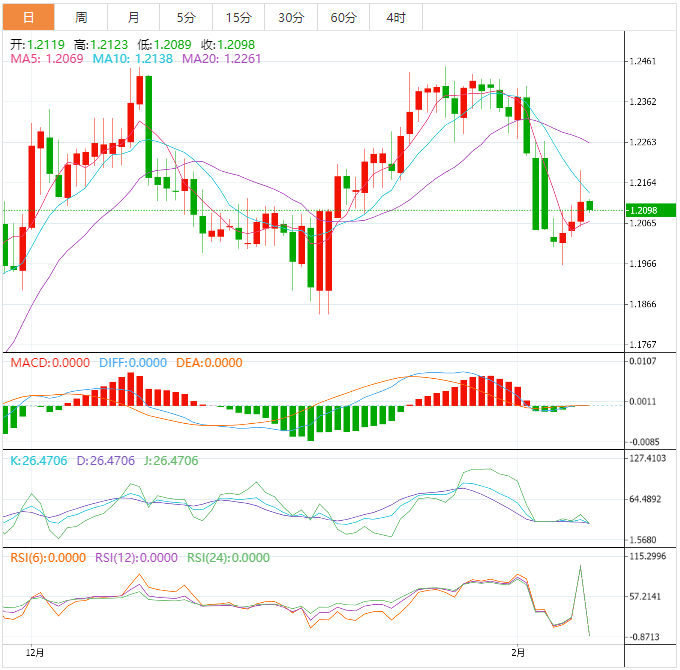Show the 60分 chart tab
680x670 pixels.
point(343,18)
